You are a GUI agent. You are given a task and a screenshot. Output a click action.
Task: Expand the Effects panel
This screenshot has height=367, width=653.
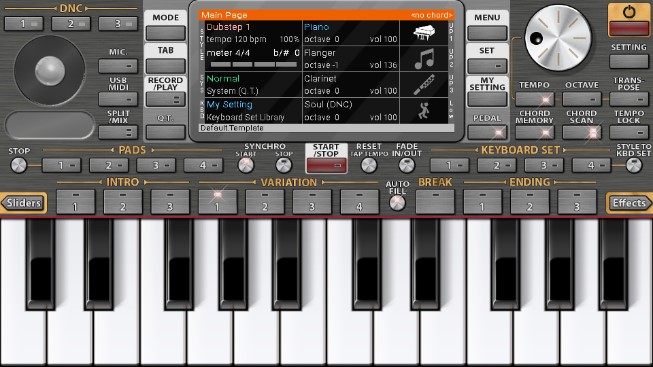click(x=629, y=203)
